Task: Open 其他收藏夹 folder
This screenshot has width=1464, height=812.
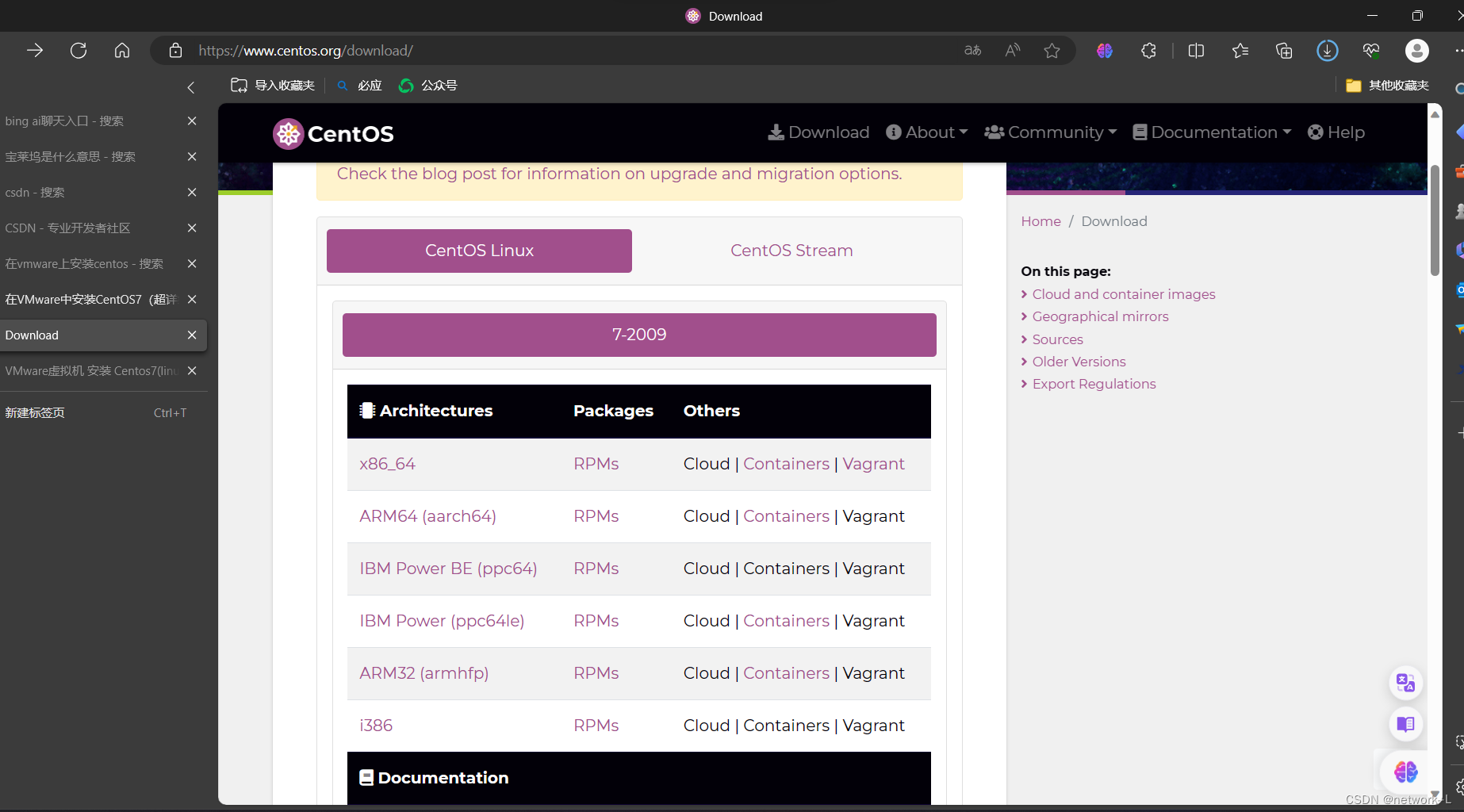Action: [1388, 86]
